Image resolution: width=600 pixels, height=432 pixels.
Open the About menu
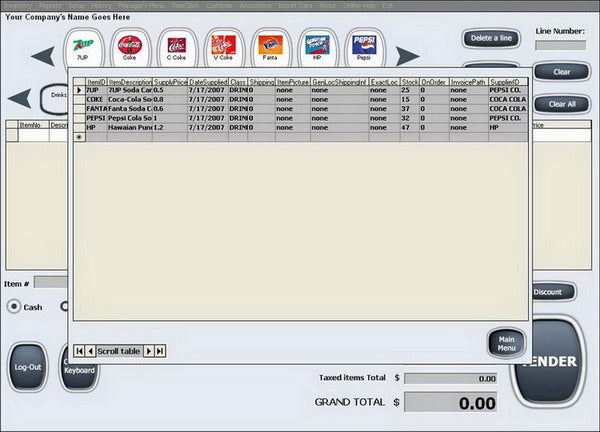click(x=327, y=5)
